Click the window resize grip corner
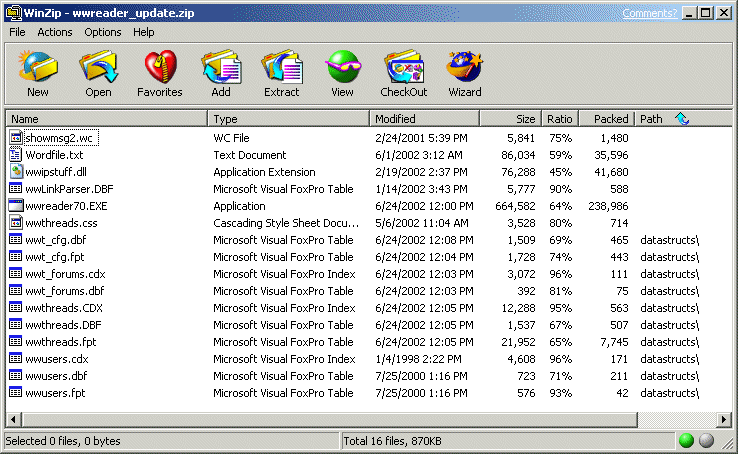The image size is (738, 454). (728, 442)
